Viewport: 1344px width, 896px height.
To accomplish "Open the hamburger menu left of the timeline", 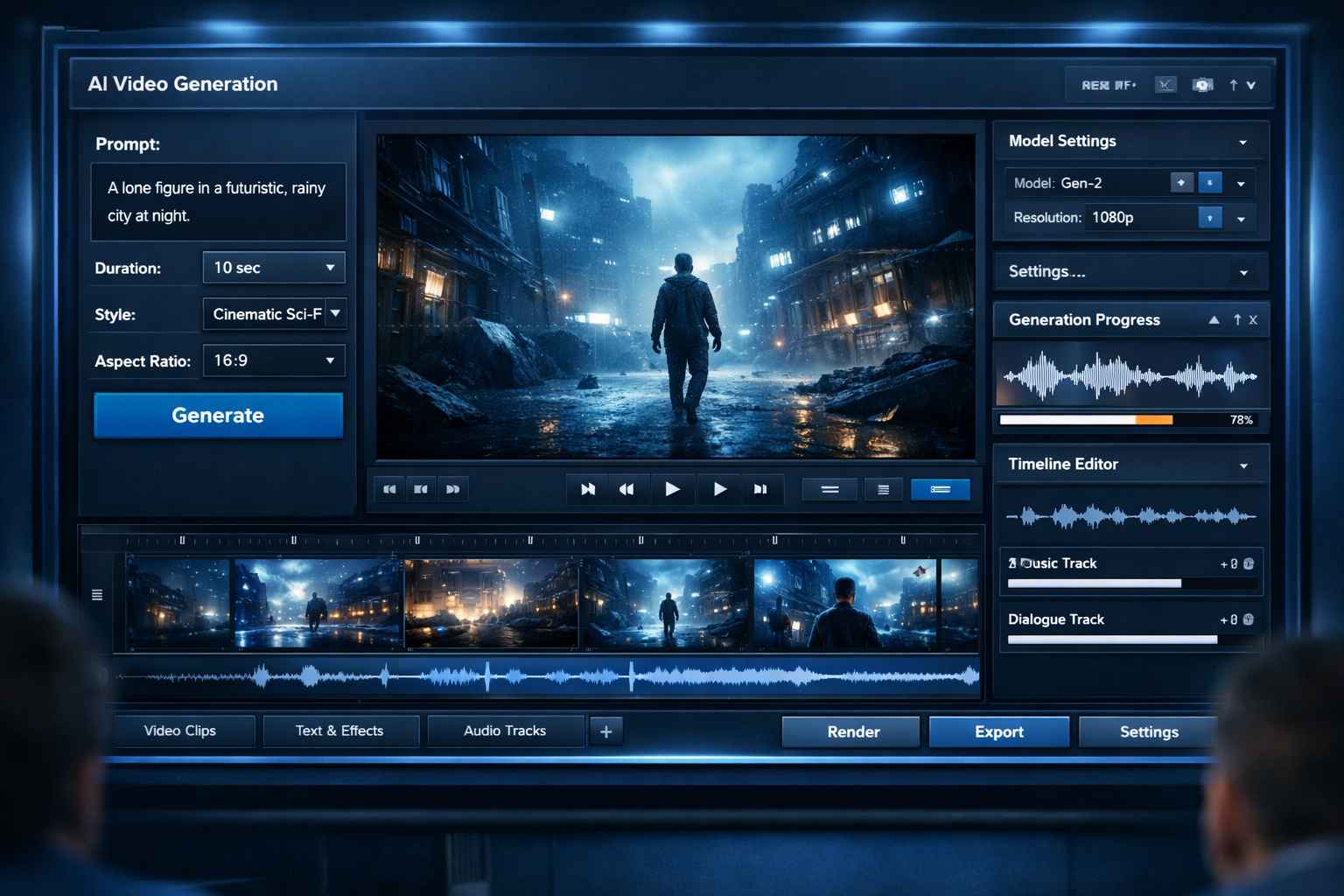I will [x=97, y=595].
